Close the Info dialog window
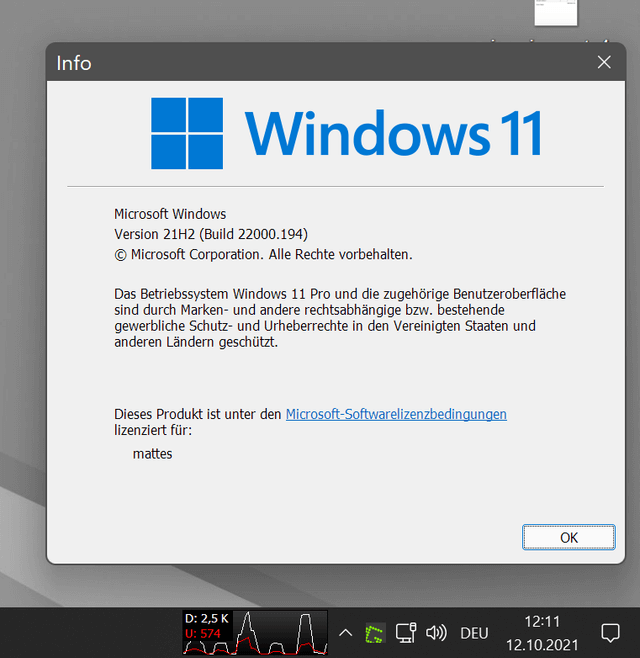 click(604, 62)
